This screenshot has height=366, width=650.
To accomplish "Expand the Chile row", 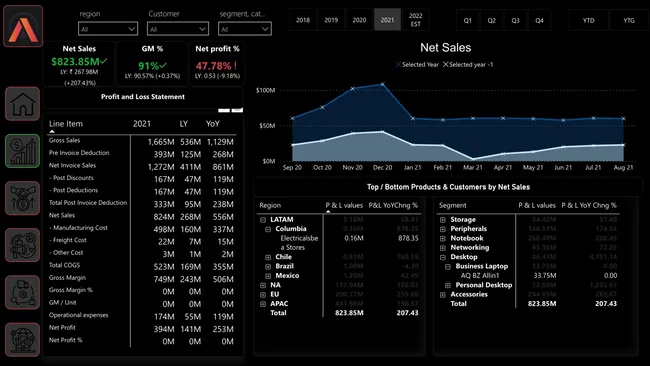I will click(268, 257).
